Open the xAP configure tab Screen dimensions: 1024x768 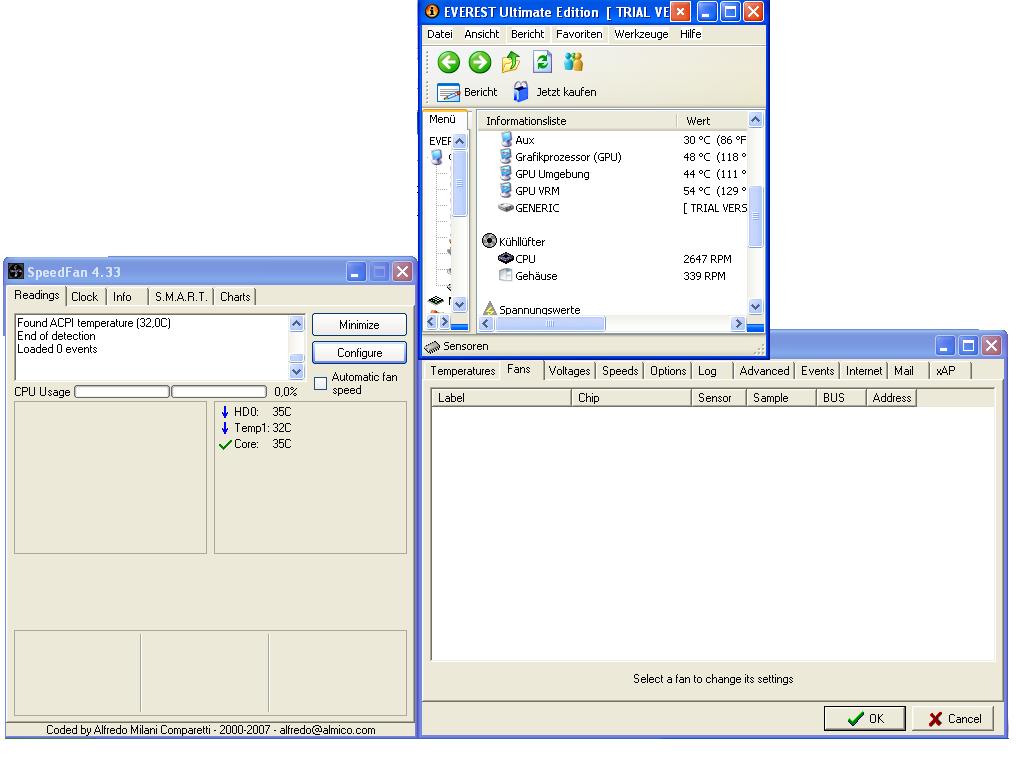pyautogui.click(x=946, y=371)
